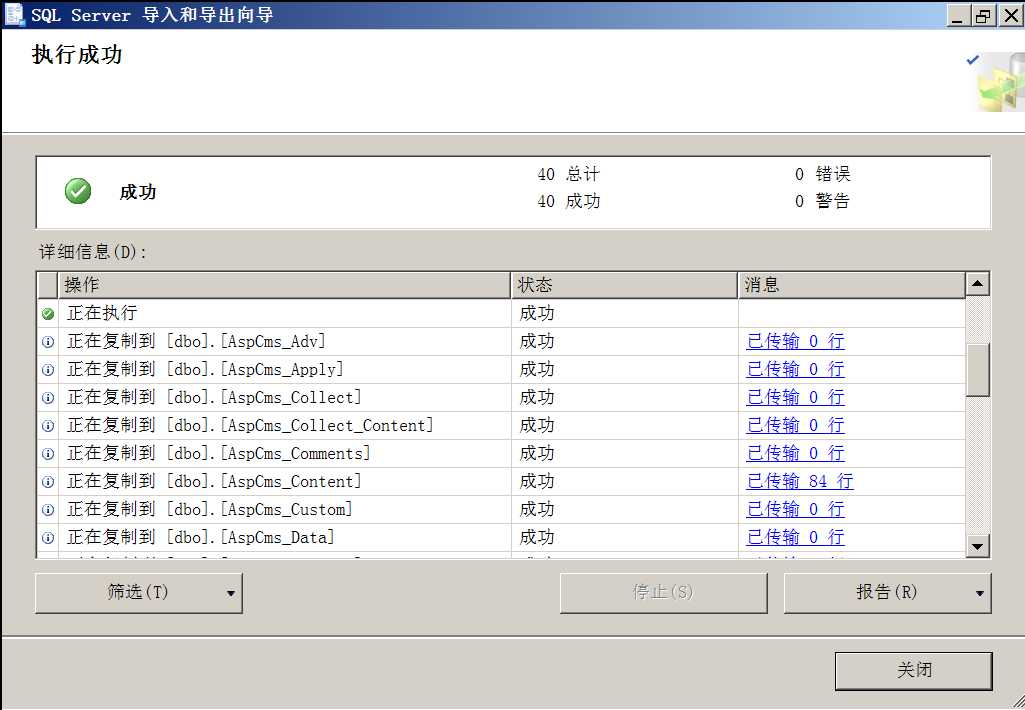This screenshot has height=710, width=1025.
Task: Click info icon for AspCms_Collect_Content row
Action: [48, 426]
